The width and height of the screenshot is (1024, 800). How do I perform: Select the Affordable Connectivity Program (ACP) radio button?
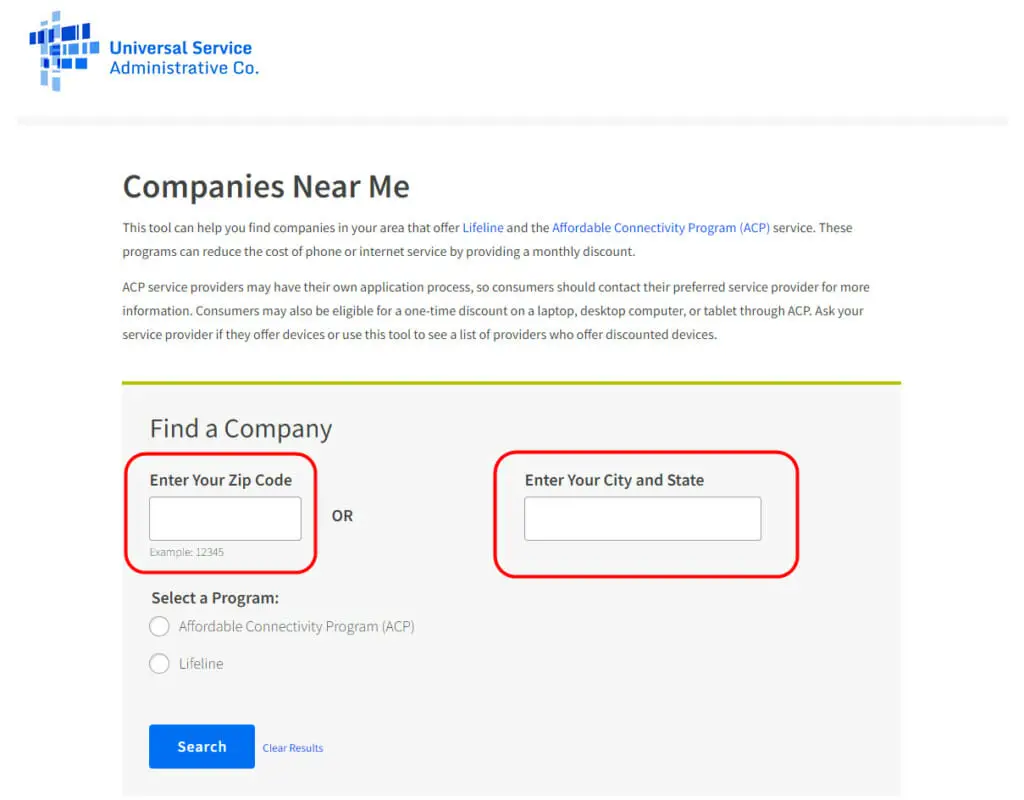159,626
